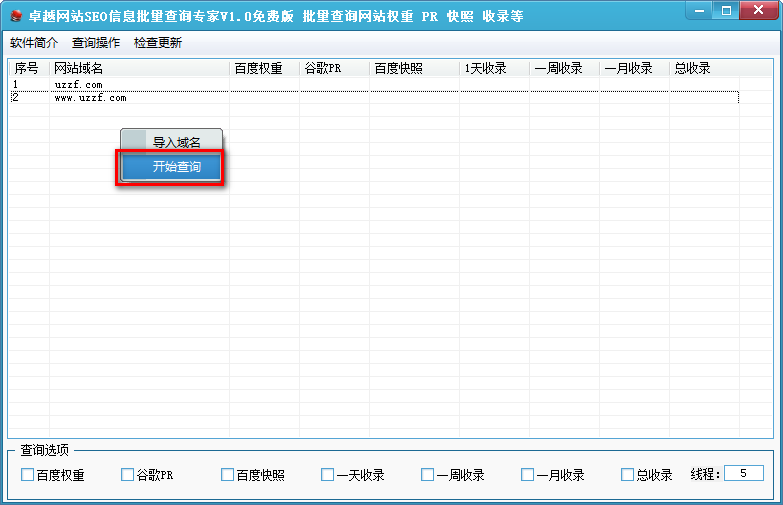
Task: Enable the 百度权重 checkbox
Action: [27, 475]
